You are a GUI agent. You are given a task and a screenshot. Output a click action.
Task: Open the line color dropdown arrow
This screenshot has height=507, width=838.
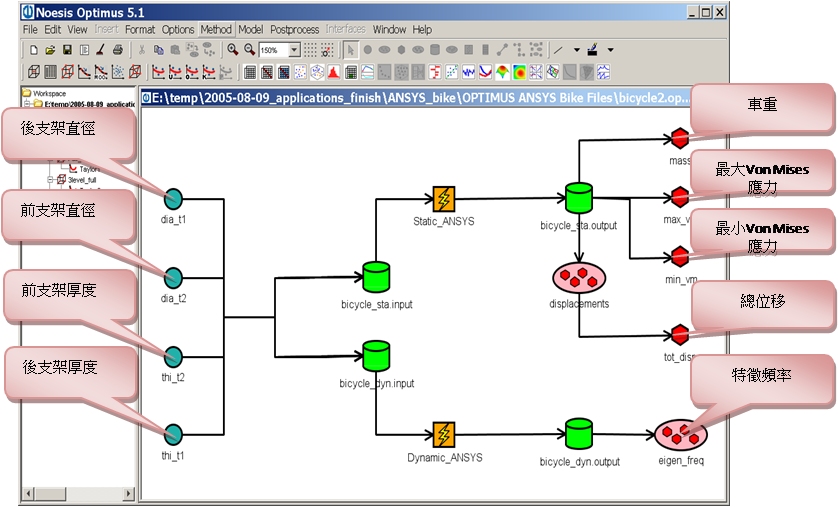tap(610, 49)
